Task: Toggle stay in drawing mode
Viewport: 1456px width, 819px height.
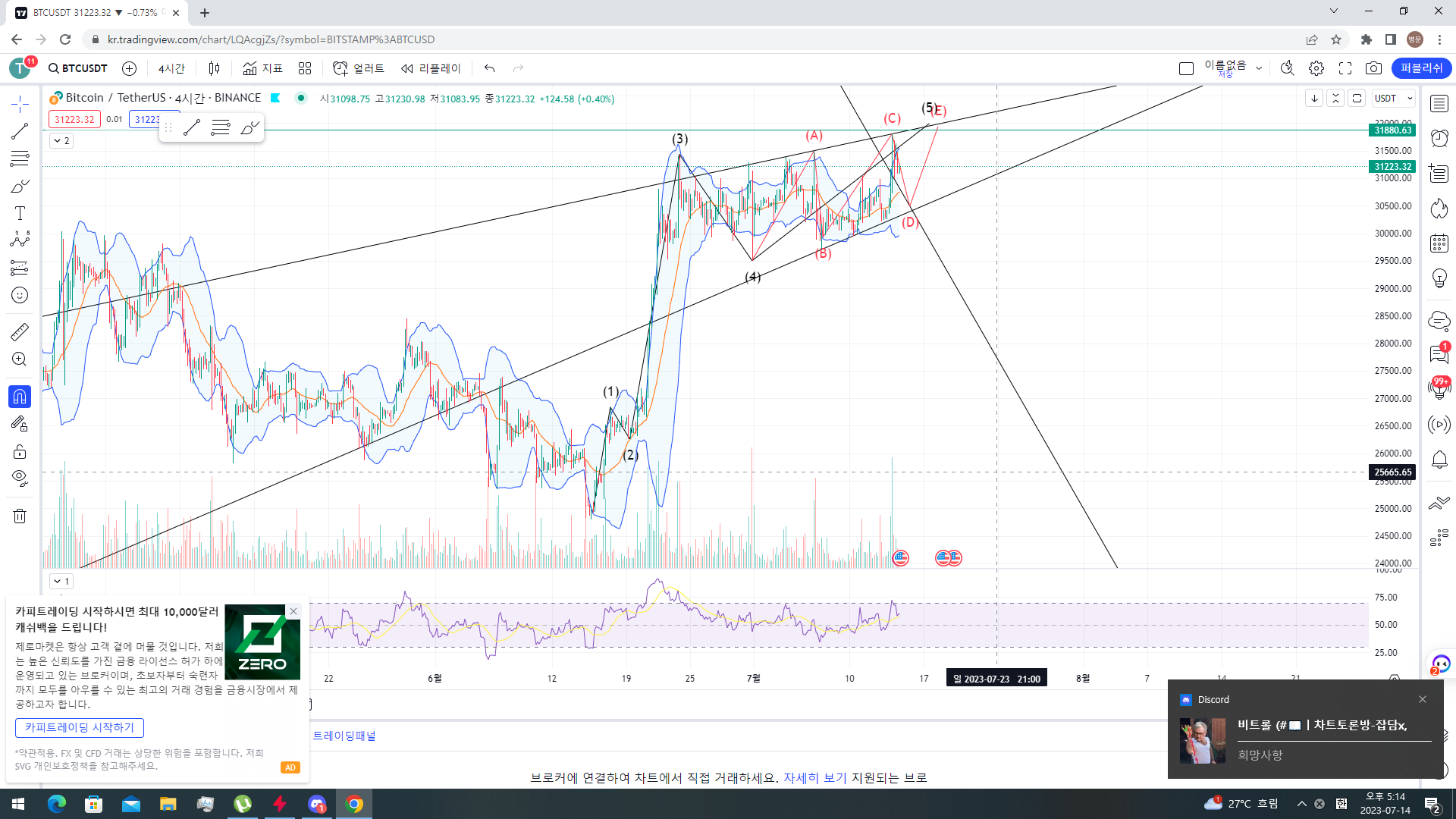Action: pos(20,424)
